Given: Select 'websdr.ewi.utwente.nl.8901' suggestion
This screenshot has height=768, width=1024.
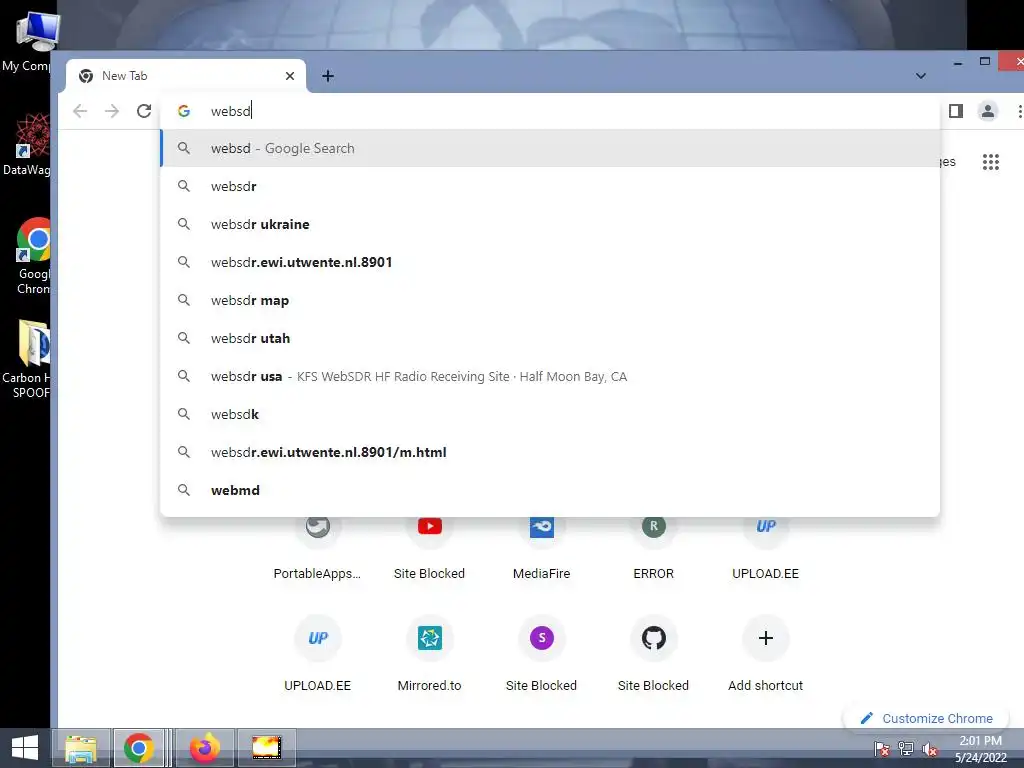Looking at the screenshot, I should (550, 262).
